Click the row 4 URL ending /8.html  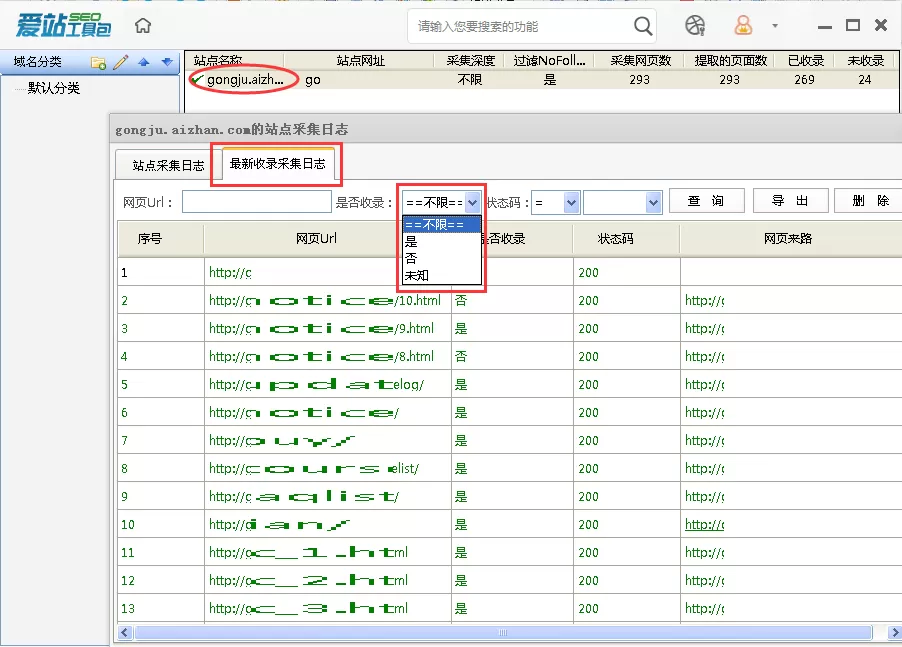[x=322, y=357]
